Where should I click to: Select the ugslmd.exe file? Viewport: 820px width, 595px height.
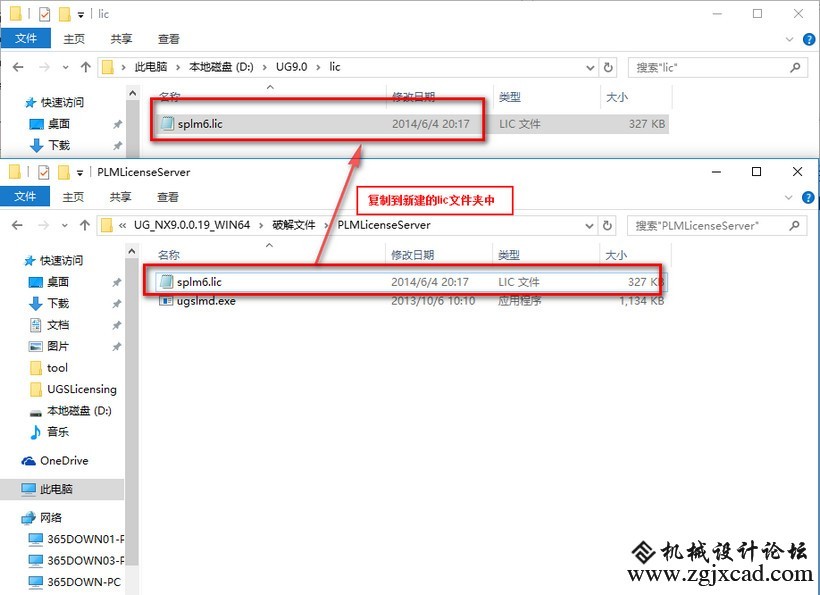click(x=412, y=301)
